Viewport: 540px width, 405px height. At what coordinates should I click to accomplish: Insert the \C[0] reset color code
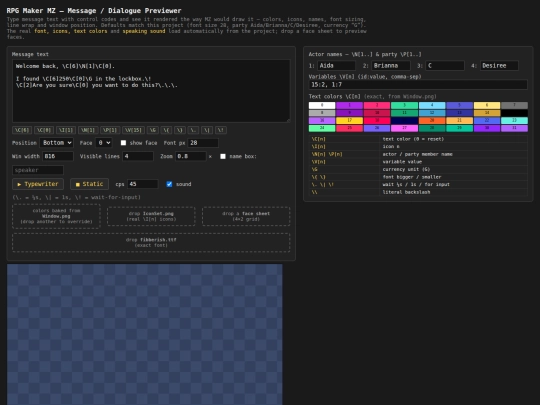click(x=44, y=130)
